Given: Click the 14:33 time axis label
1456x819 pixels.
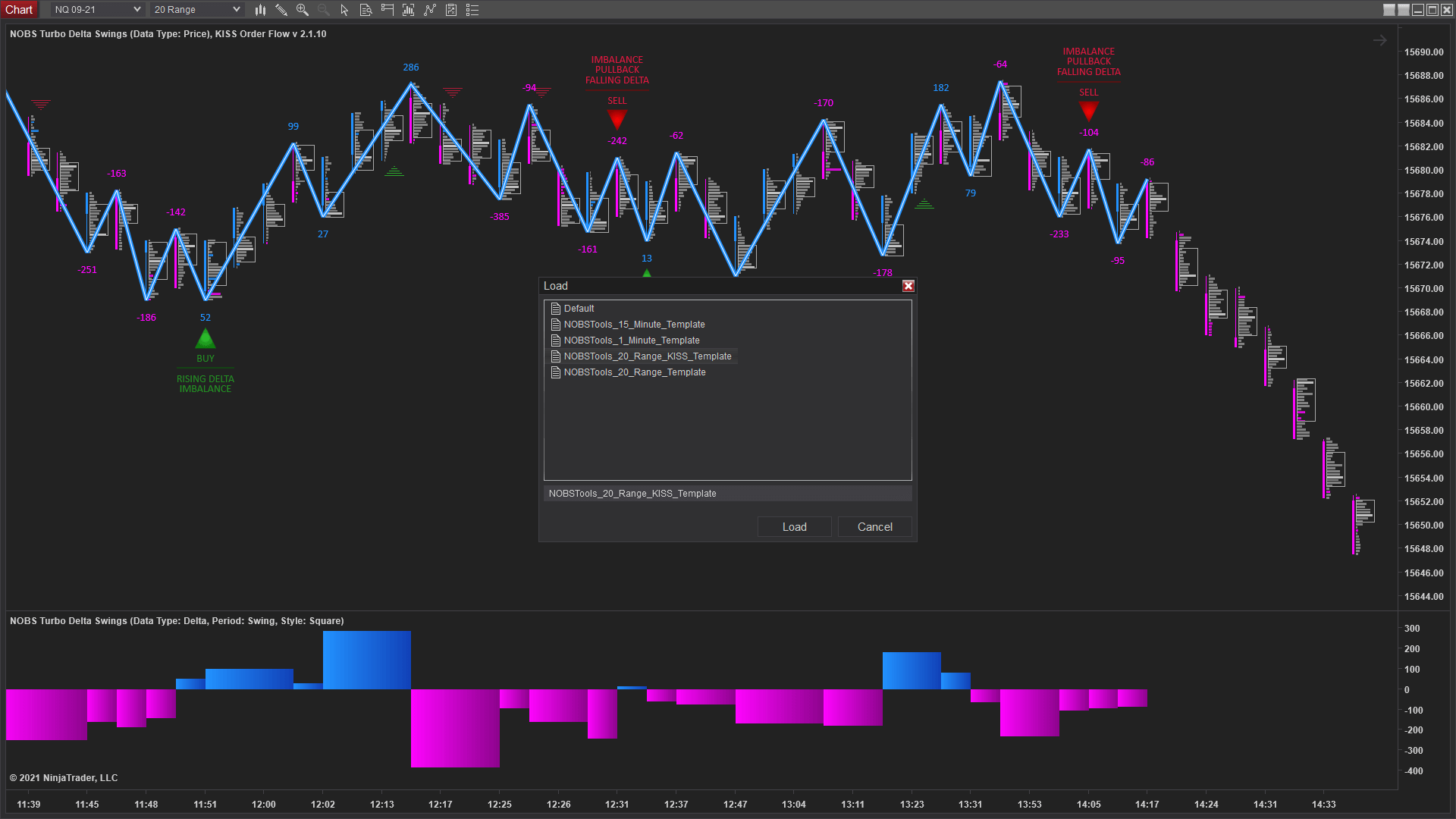Looking at the screenshot, I should click(x=1324, y=805).
